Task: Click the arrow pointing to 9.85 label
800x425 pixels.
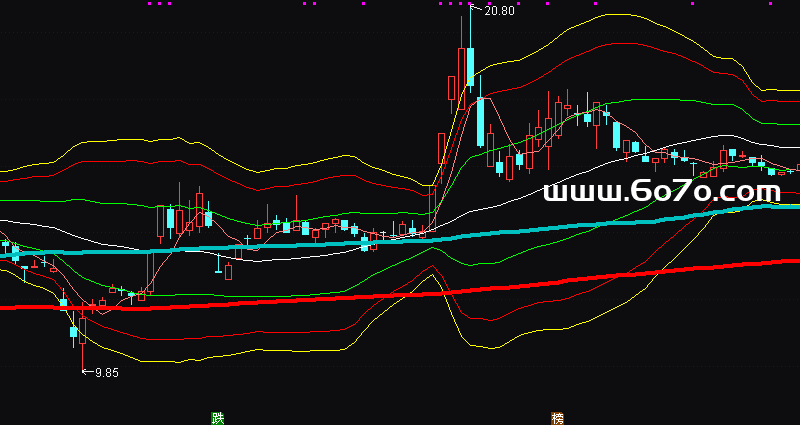Action: [86, 372]
